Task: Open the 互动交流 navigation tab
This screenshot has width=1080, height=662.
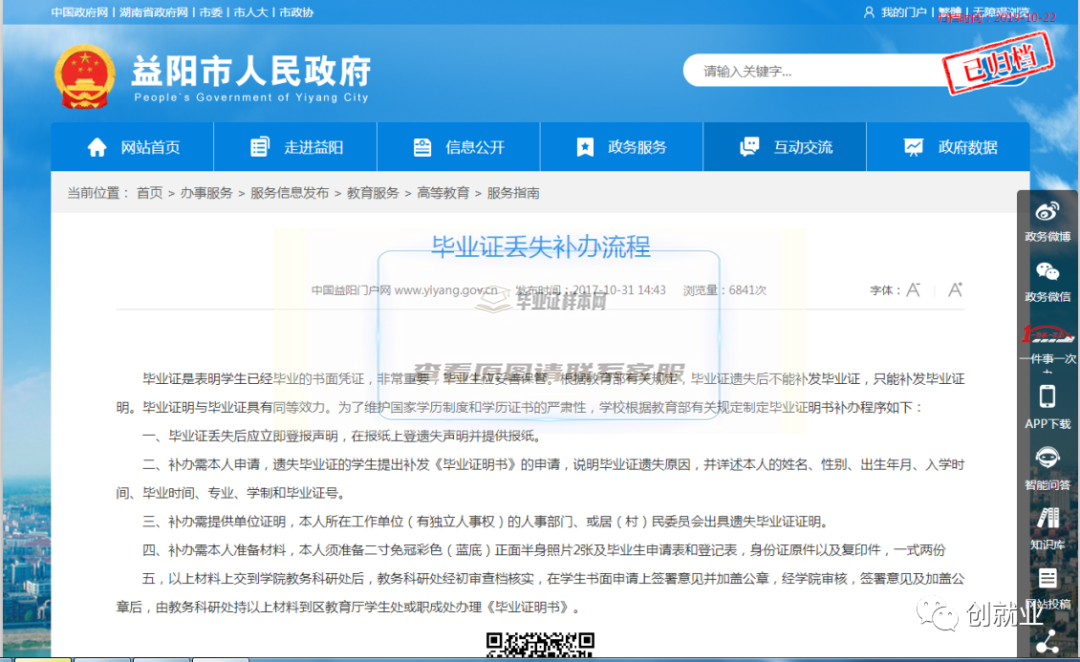Action: pos(785,147)
